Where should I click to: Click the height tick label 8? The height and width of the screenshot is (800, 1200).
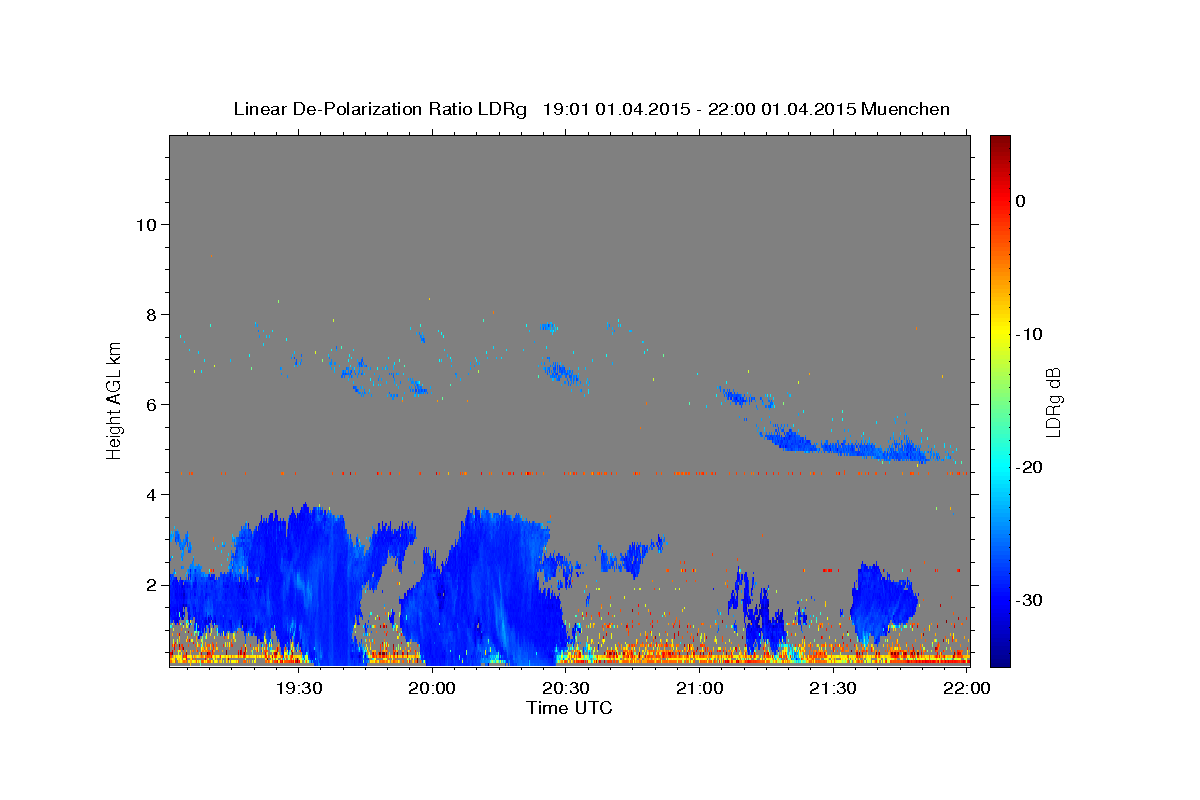coord(152,314)
